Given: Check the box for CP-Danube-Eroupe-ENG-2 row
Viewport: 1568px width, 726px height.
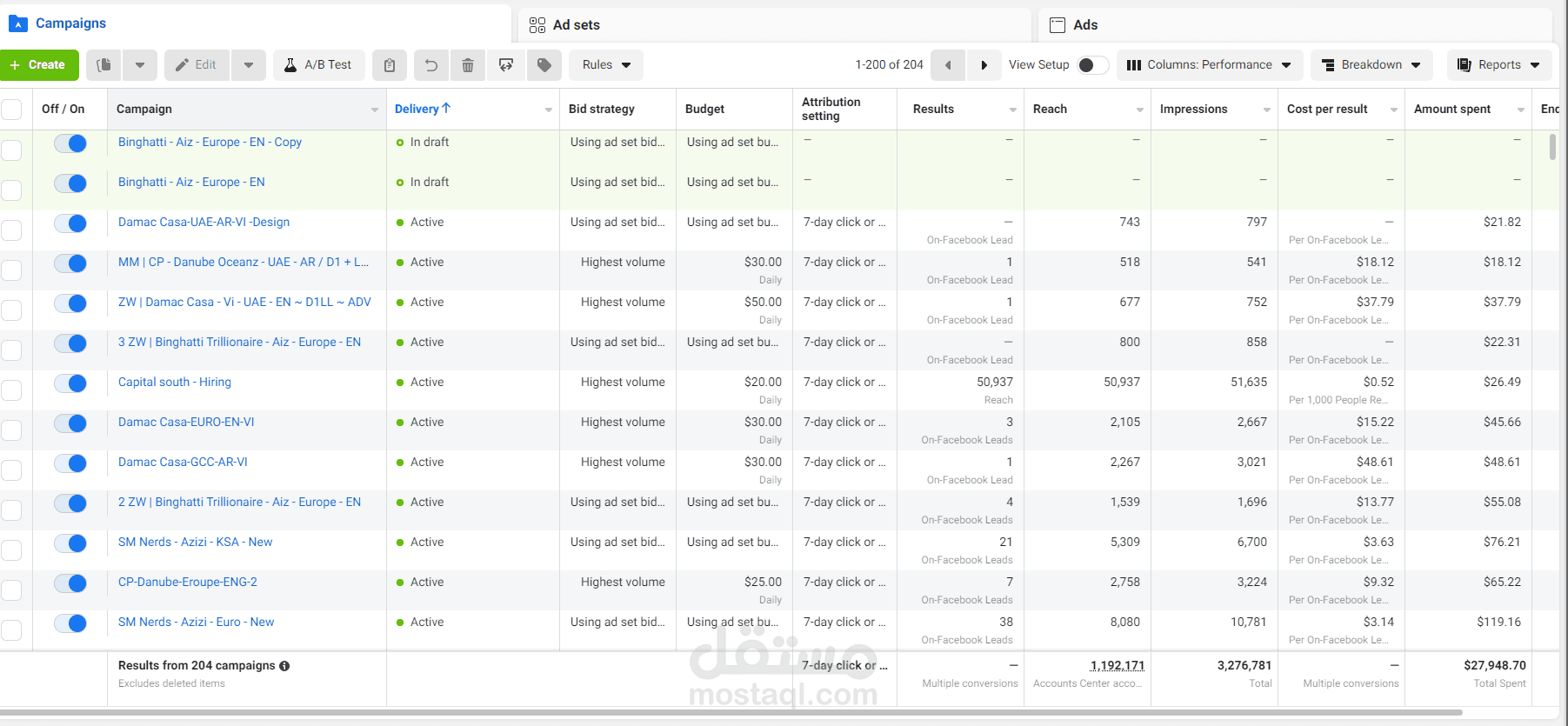Looking at the screenshot, I should click(11, 590).
